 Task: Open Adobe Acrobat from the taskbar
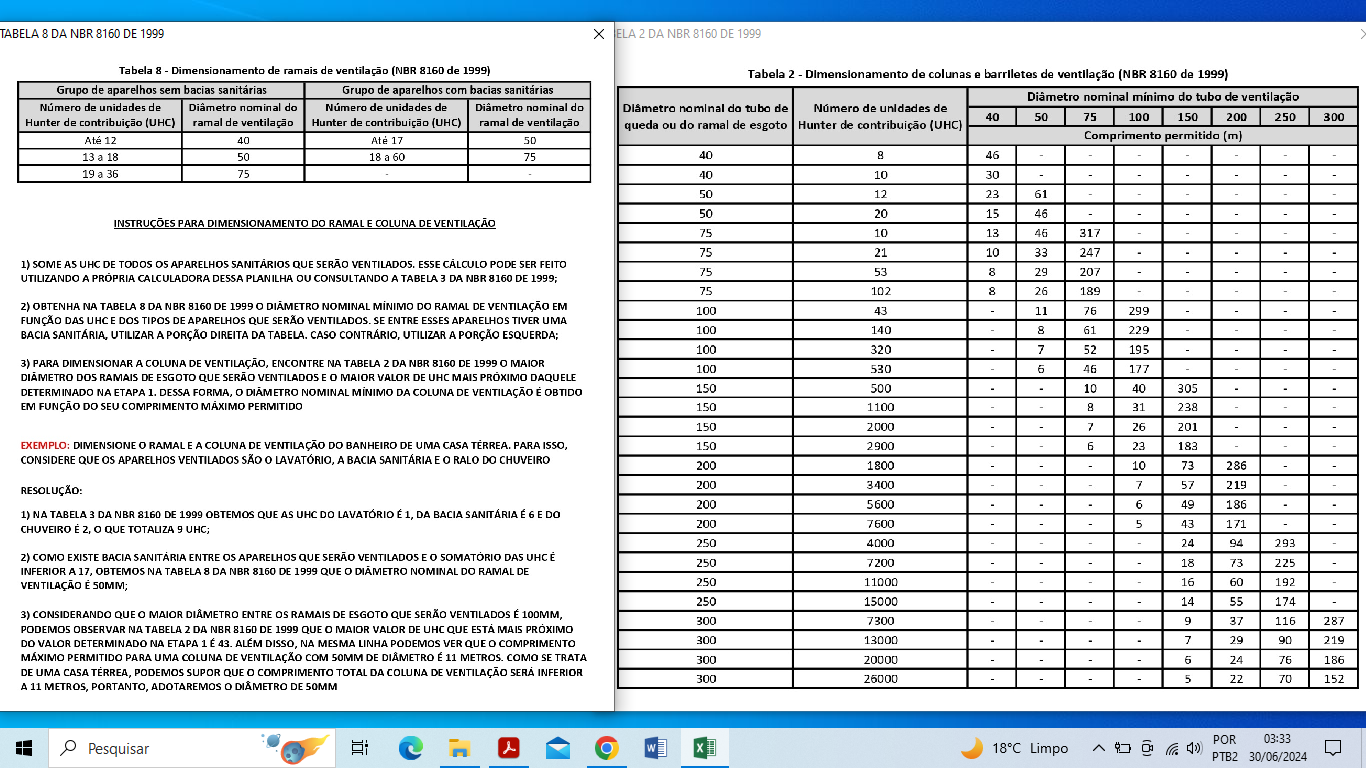click(x=508, y=747)
